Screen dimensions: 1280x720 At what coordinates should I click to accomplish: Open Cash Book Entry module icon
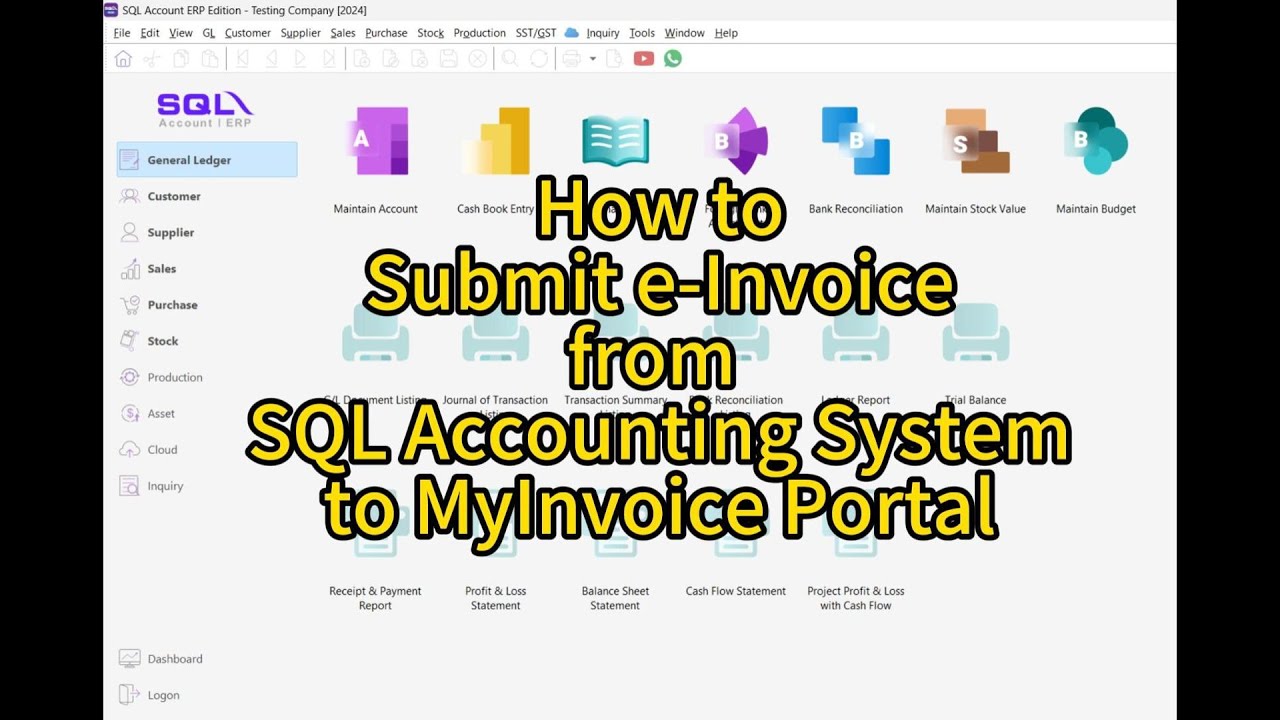[x=496, y=141]
